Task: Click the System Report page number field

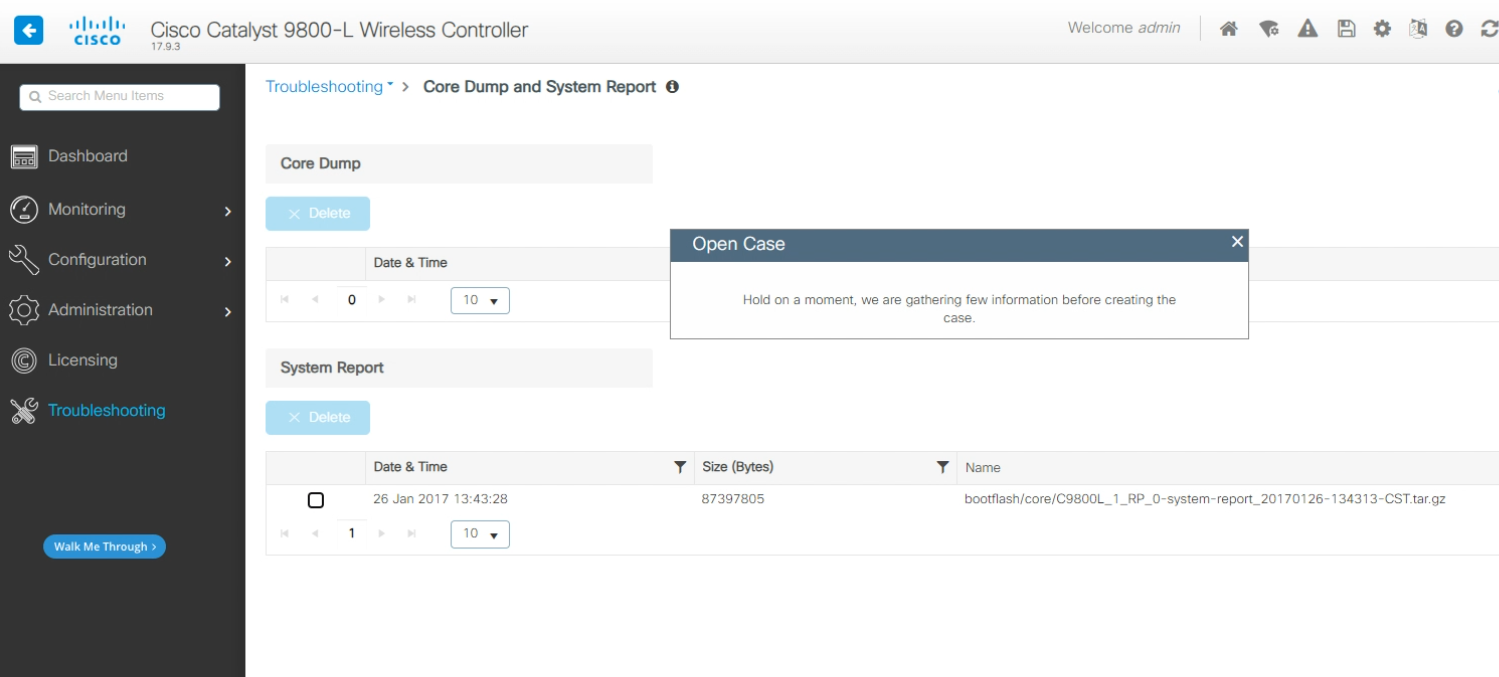Action: [353, 534]
